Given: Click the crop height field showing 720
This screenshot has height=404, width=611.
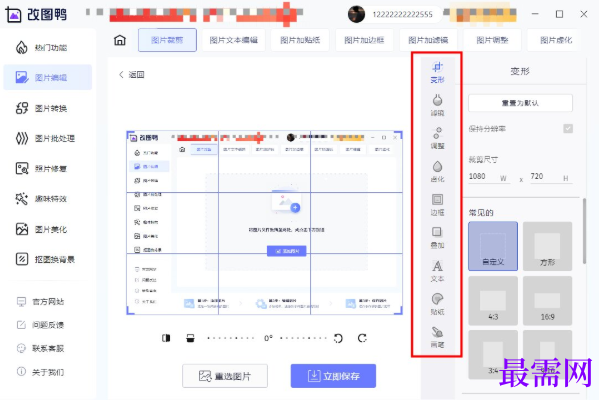Looking at the screenshot, I should point(550,177).
